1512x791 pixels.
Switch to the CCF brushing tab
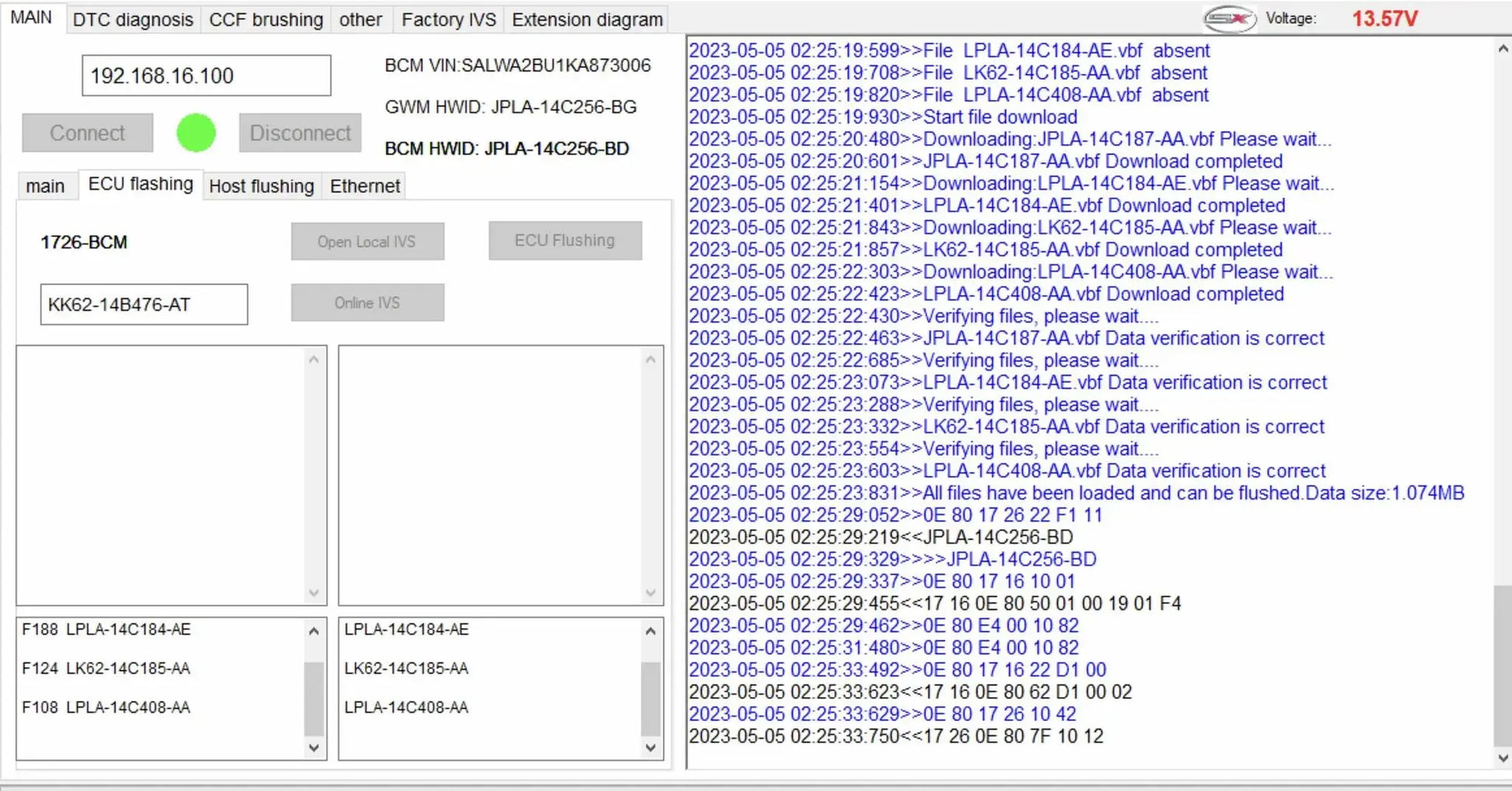point(266,19)
